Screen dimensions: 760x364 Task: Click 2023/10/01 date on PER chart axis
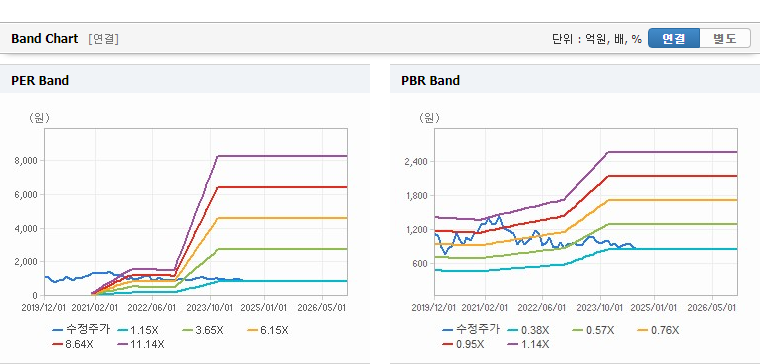[211, 308]
